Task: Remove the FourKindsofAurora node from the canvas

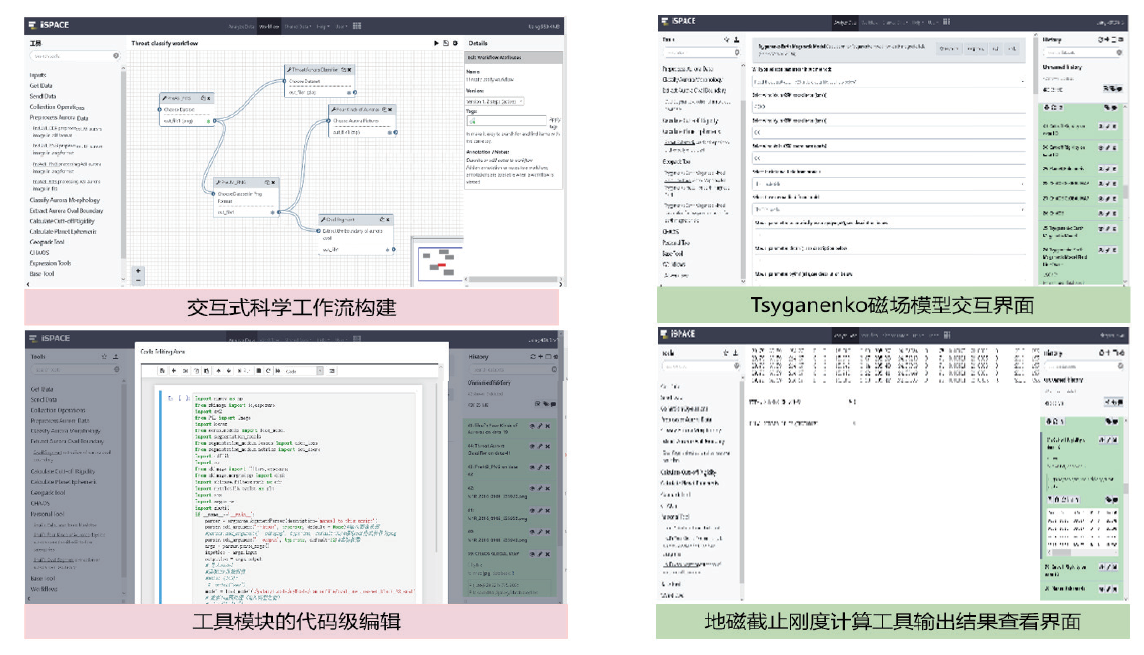Action: point(390,109)
